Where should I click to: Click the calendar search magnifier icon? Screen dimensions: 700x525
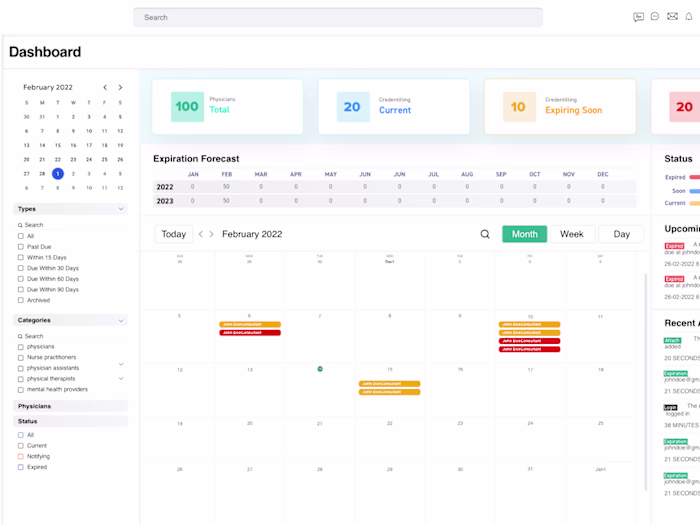click(x=485, y=234)
